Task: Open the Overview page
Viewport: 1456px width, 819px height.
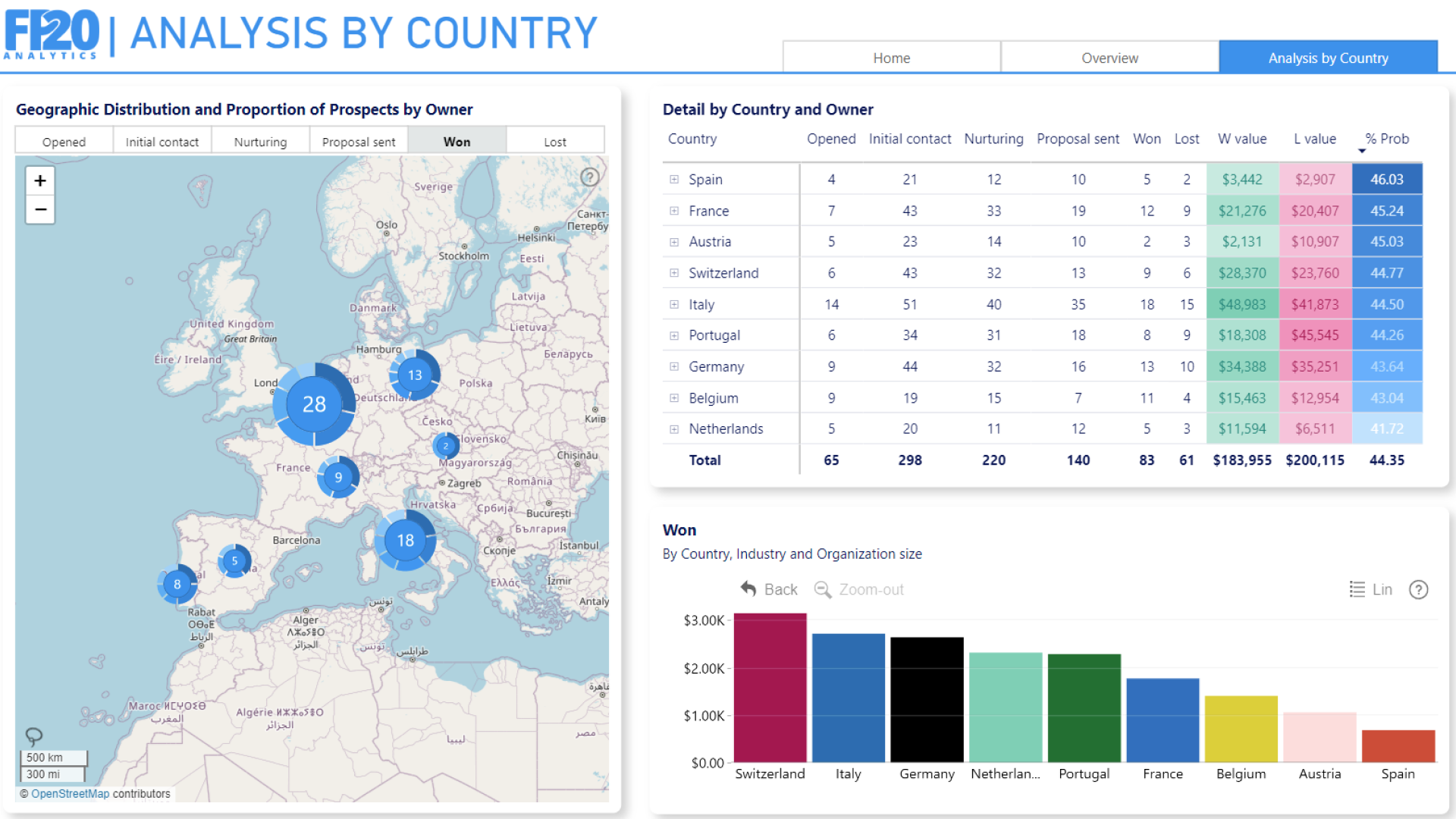Action: pos(1110,58)
